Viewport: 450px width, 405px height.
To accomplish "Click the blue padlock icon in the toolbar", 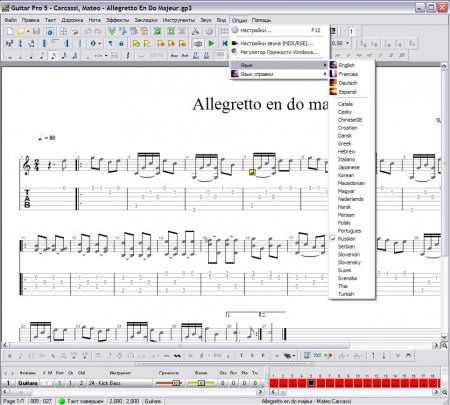I will click(x=121, y=43).
